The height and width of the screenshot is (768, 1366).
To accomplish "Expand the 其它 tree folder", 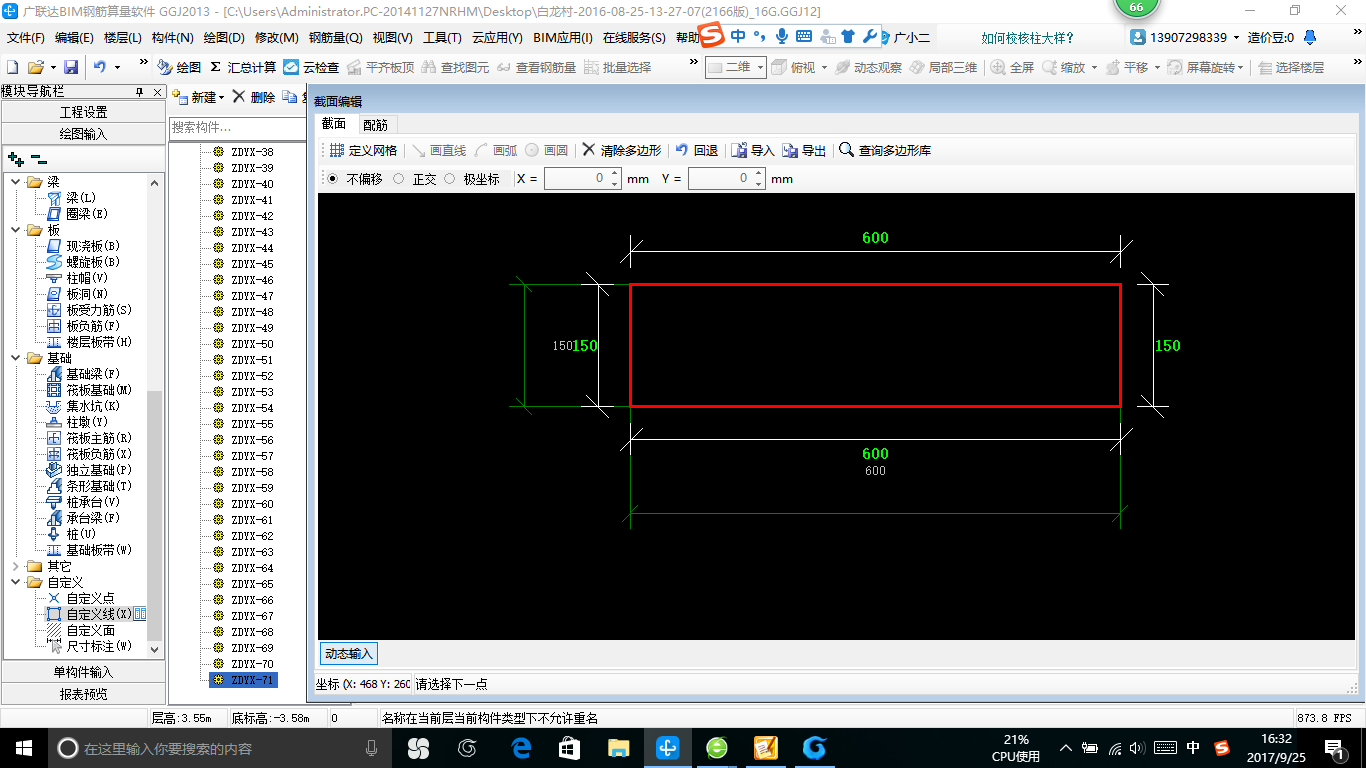I will coord(16,566).
